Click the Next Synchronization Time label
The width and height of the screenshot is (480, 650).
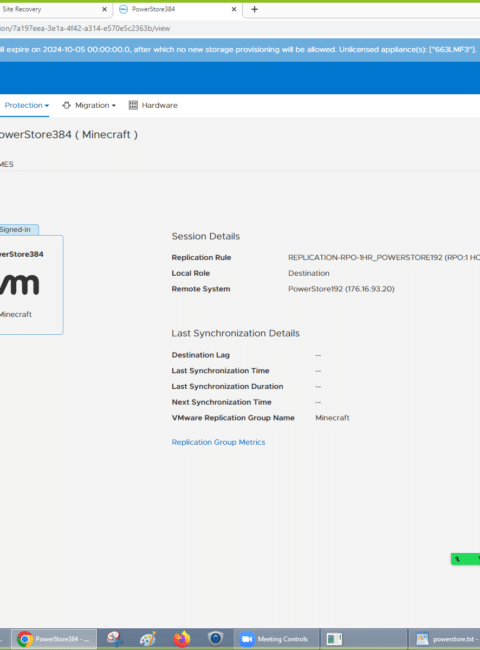pyautogui.click(x=221, y=402)
